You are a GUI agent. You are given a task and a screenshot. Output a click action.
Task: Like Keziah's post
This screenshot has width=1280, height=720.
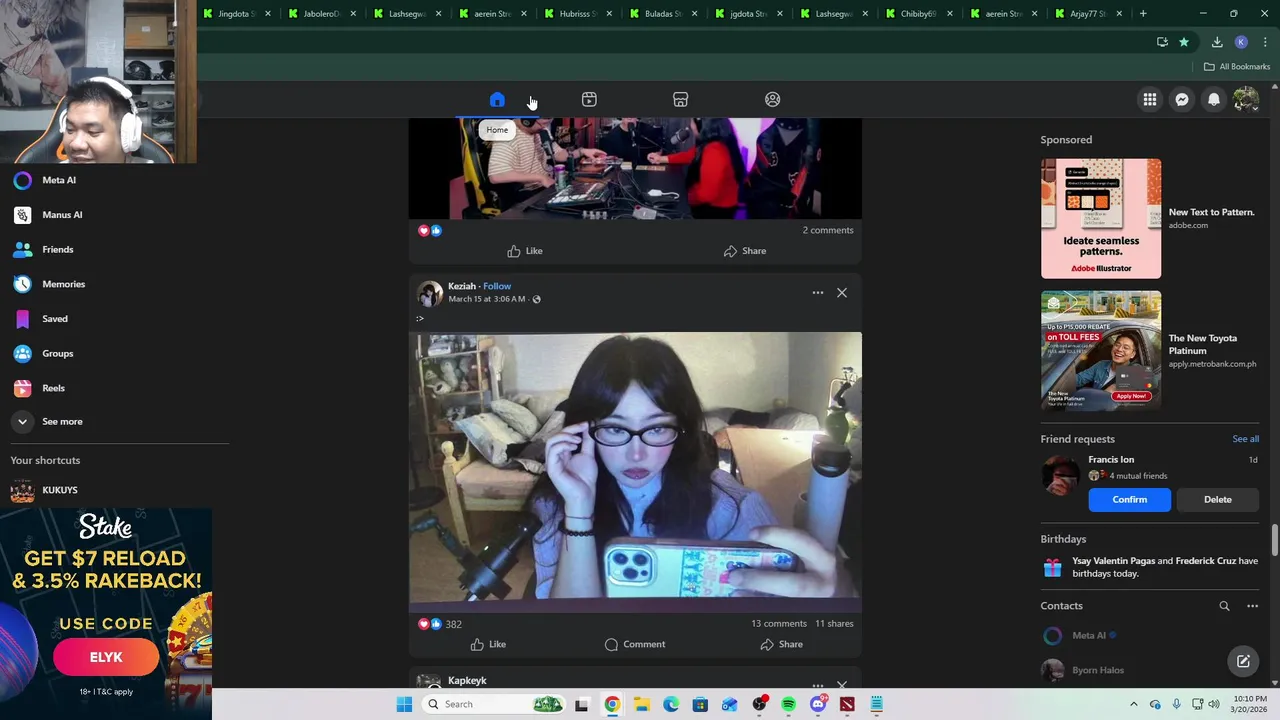488,644
